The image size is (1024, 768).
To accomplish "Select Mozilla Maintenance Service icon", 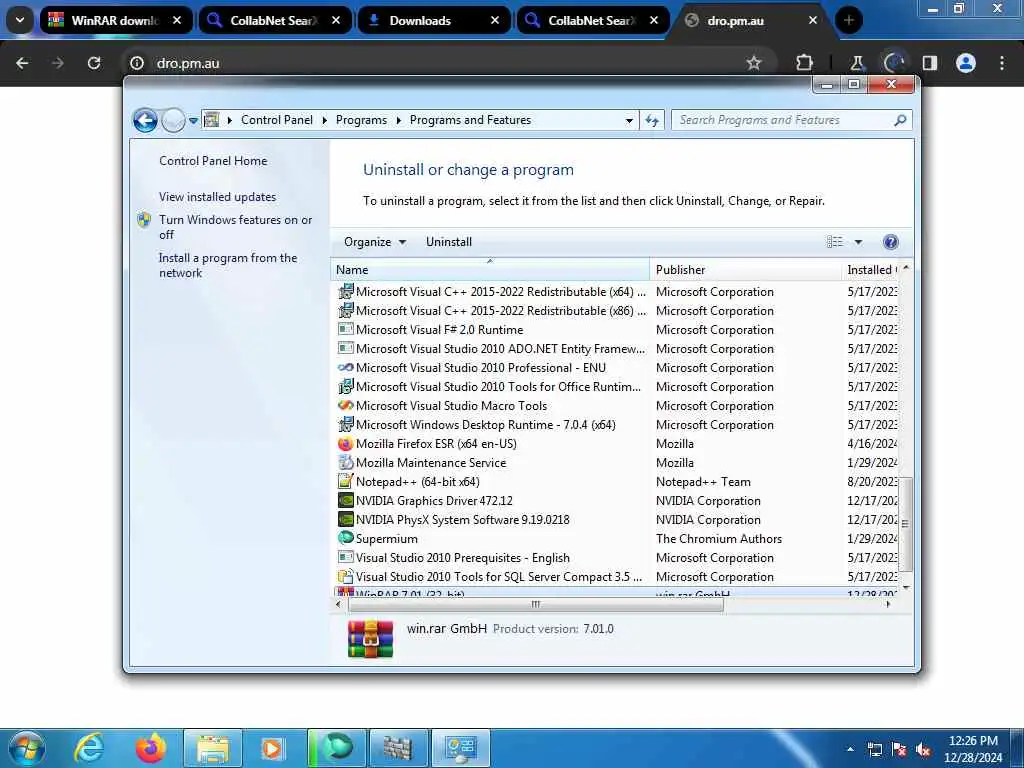I will (345, 462).
